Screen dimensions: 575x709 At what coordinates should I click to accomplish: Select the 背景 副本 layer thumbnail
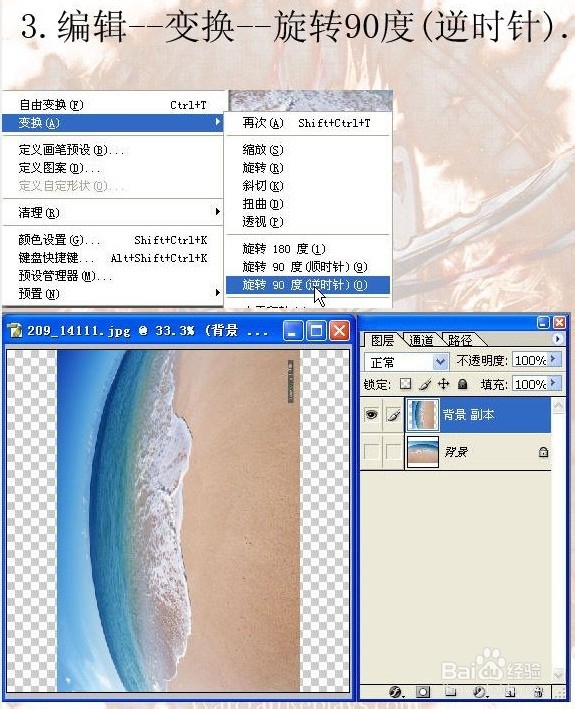(x=423, y=415)
